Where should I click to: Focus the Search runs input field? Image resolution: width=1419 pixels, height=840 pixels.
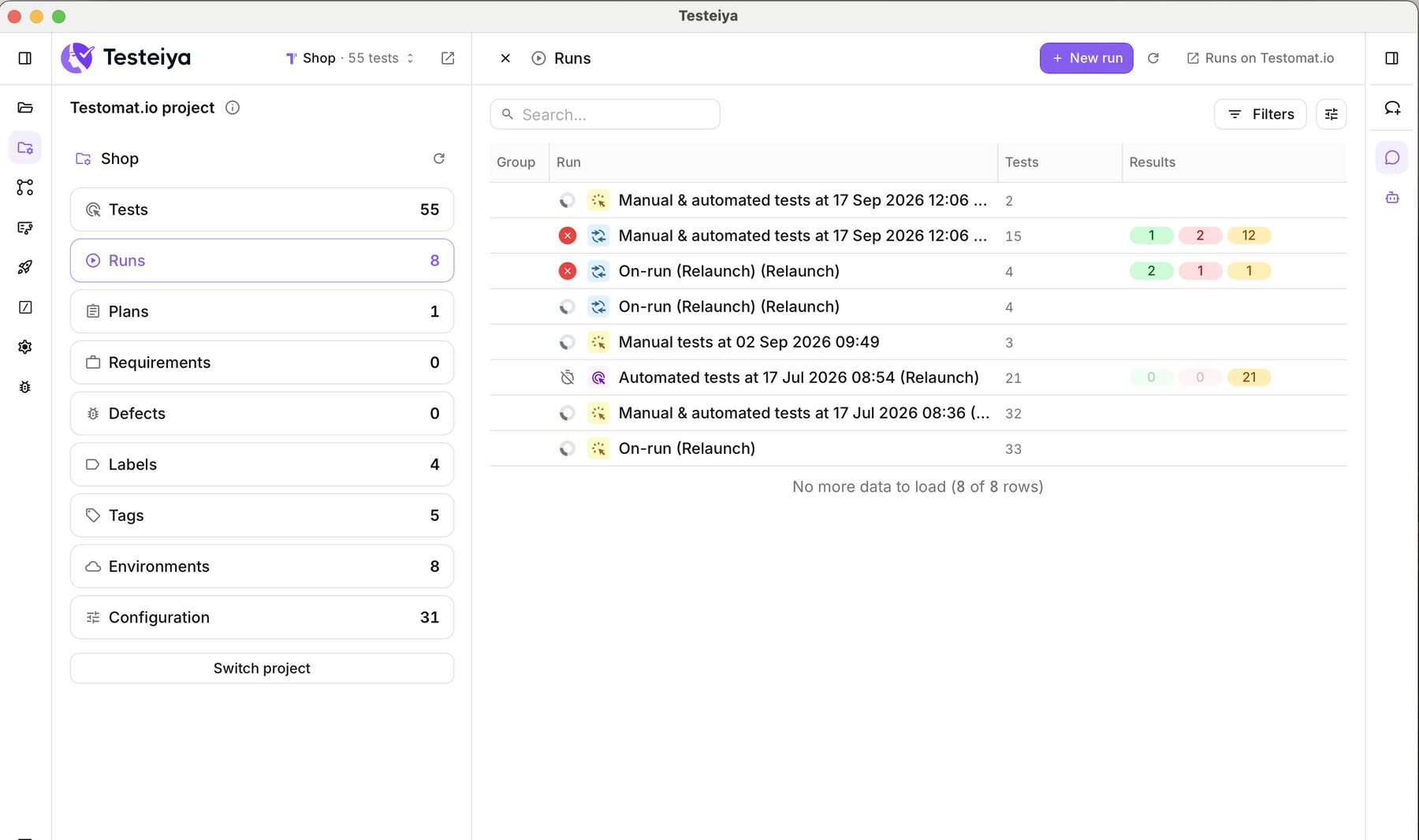[x=605, y=114]
